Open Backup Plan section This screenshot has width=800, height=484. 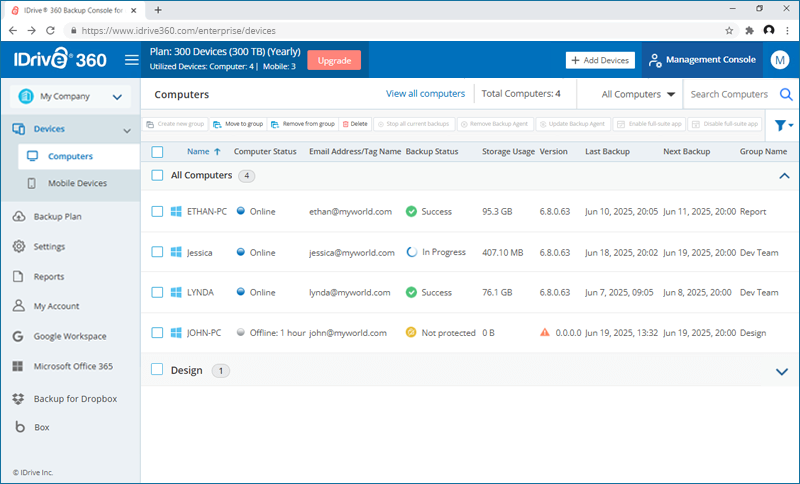pos(57,216)
